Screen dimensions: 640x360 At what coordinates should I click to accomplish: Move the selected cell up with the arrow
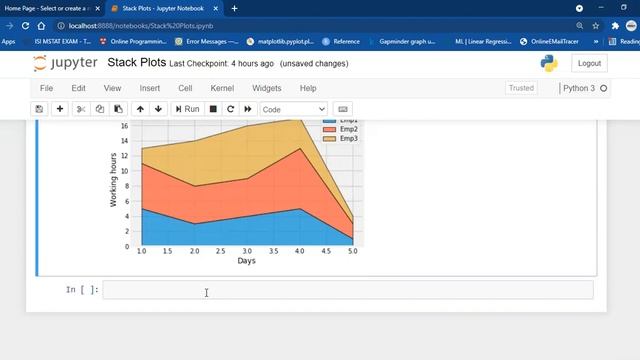point(140,109)
